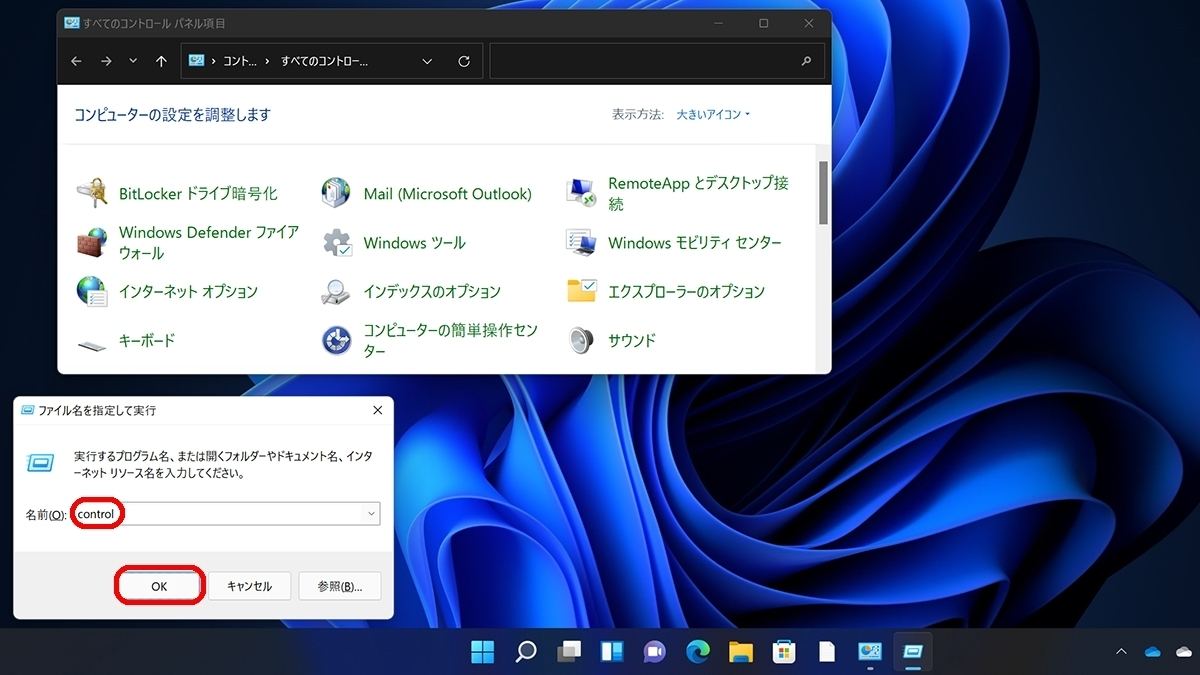
Task: Click キャンセル in the Run dialog
Action: click(x=249, y=586)
